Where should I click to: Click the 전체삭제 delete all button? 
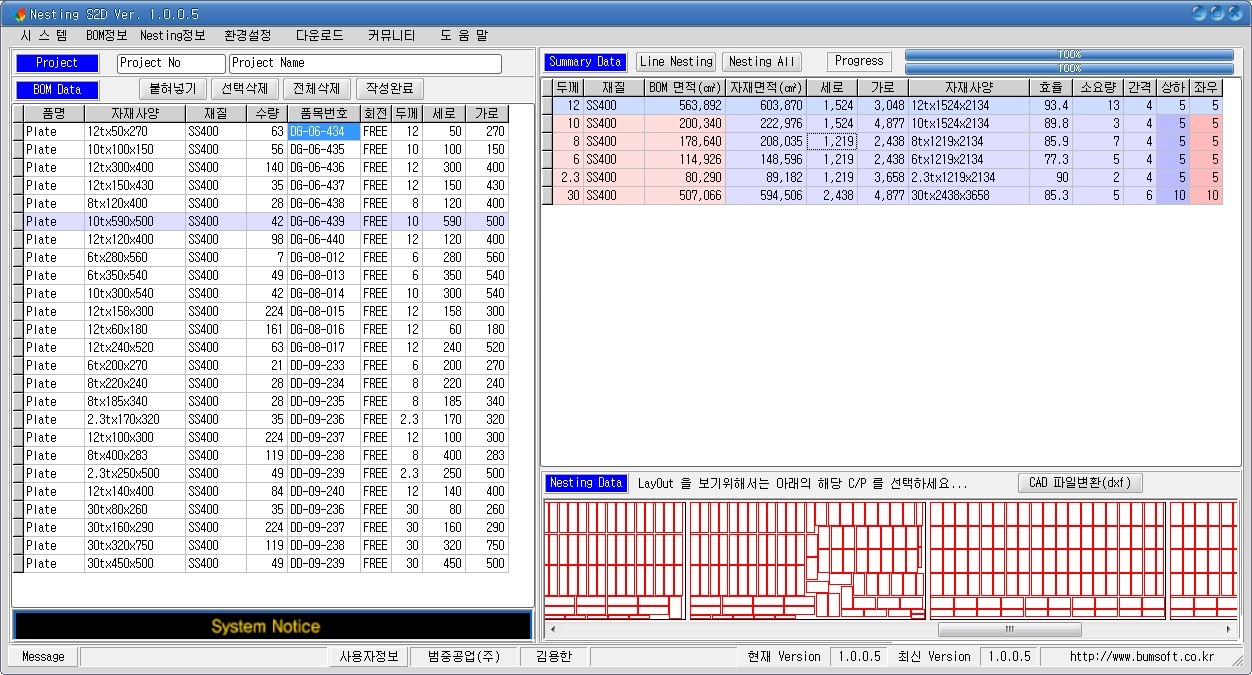point(317,89)
